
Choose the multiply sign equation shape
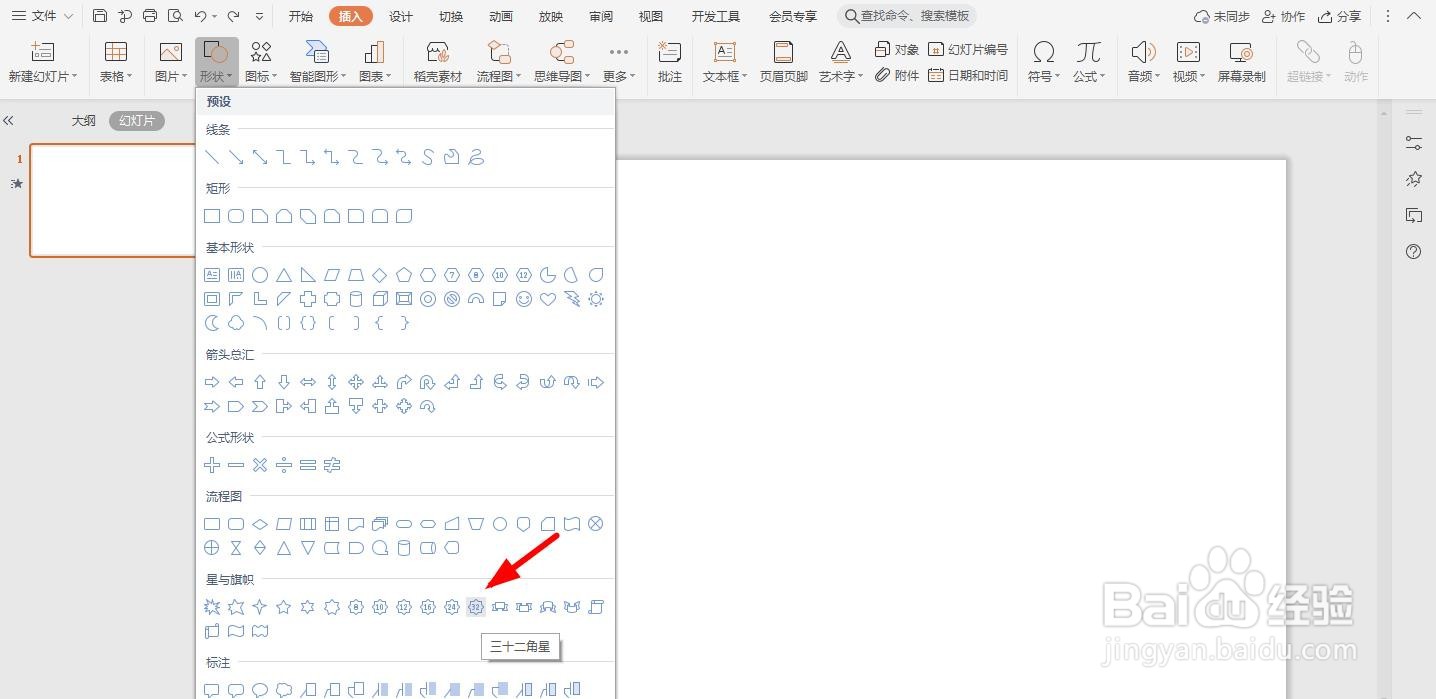(x=260, y=465)
